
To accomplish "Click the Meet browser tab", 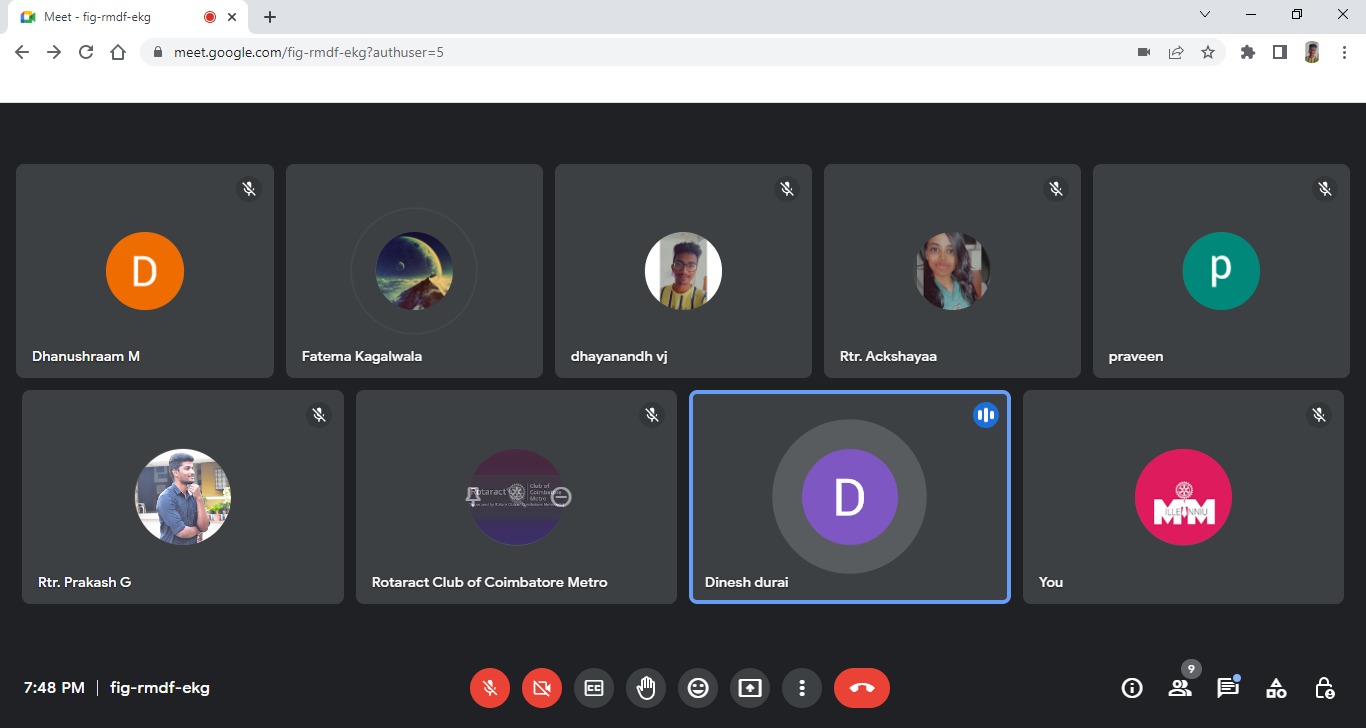I will (110, 17).
